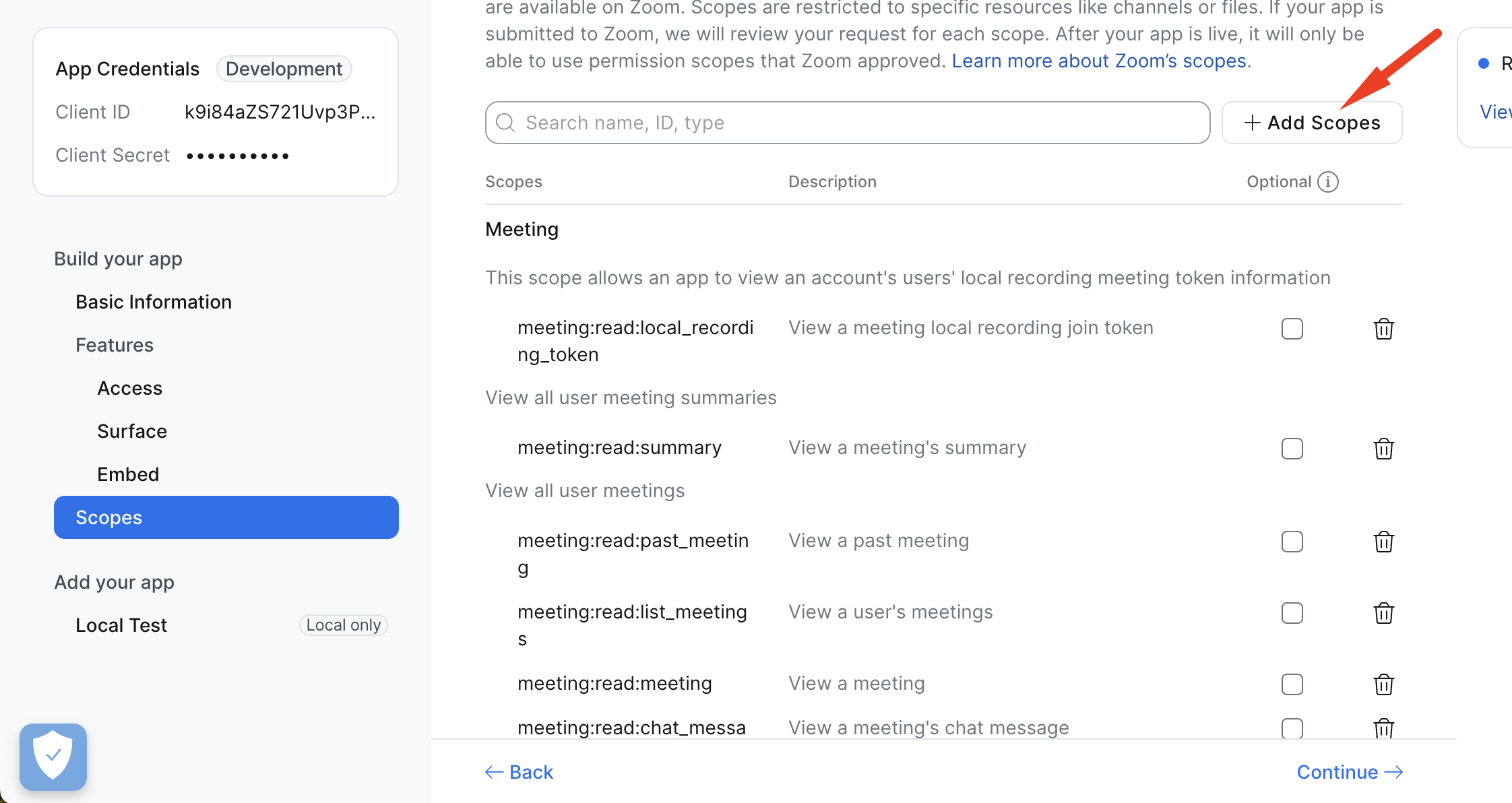Remove the meeting:read:past_meeting scope

[x=1383, y=542]
